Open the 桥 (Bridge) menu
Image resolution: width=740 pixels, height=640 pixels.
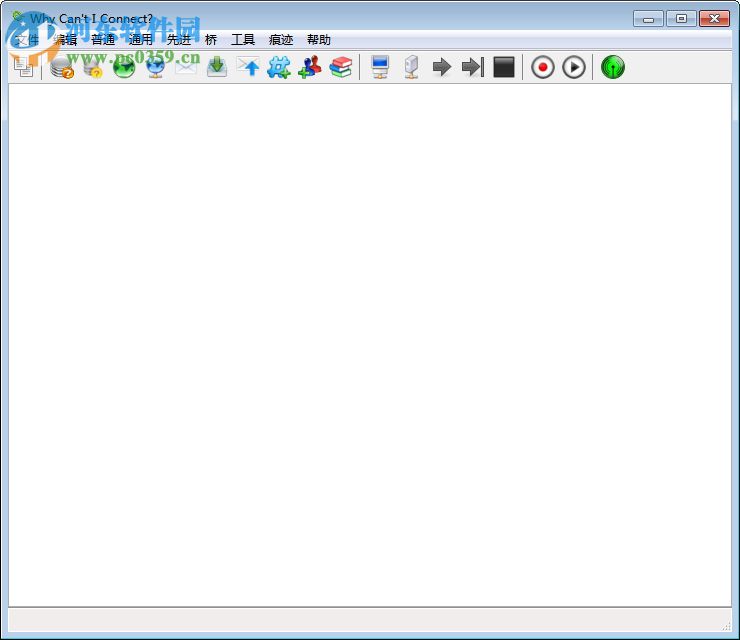pyautogui.click(x=211, y=40)
